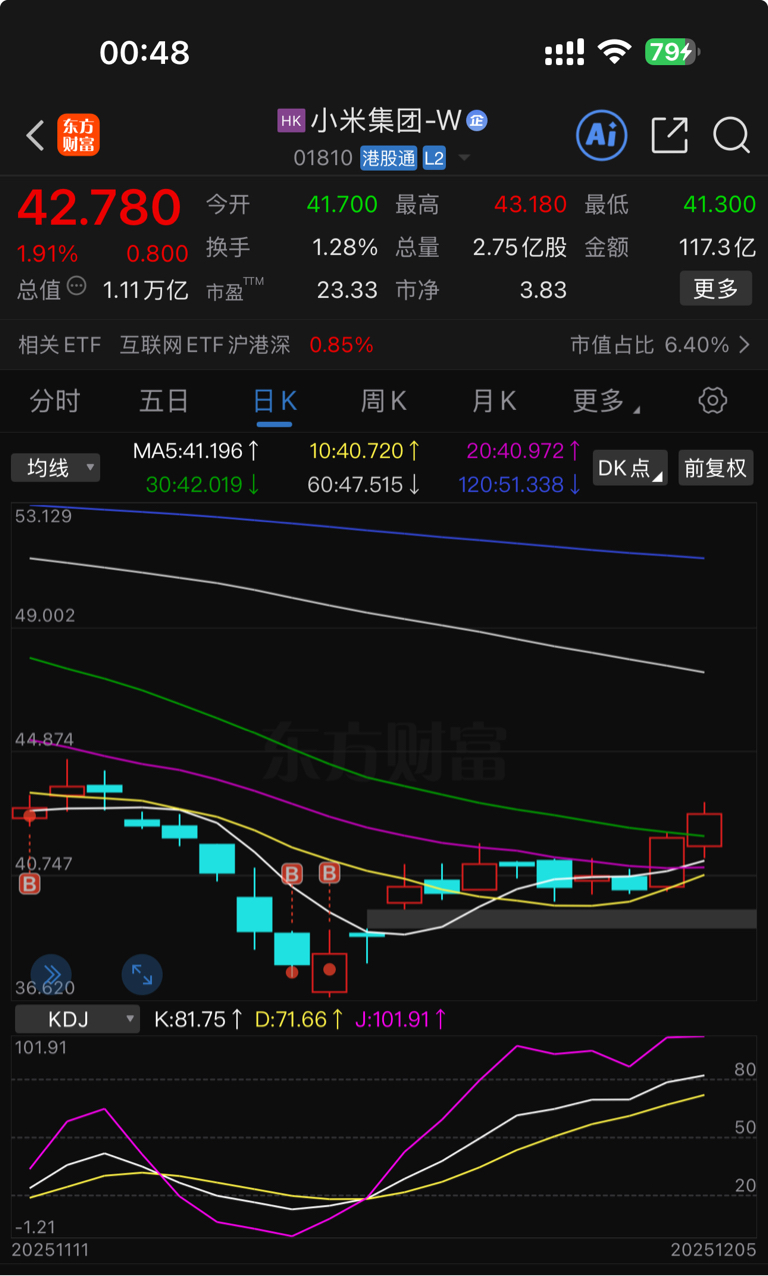This screenshot has height=1276, width=768.
Task: Tap the K:81.75 KDJ reading
Action: [198, 1019]
